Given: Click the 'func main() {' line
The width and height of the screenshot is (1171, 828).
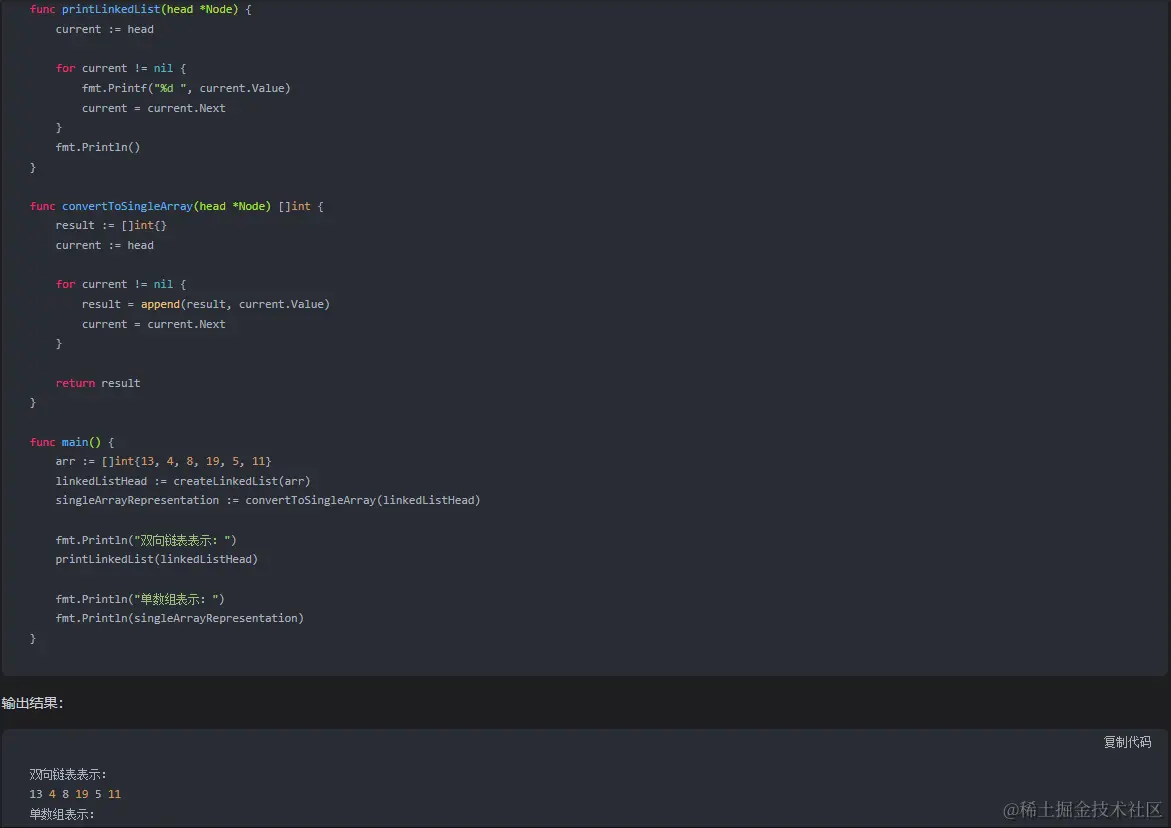Looking at the screenshot, I should 72,442.
